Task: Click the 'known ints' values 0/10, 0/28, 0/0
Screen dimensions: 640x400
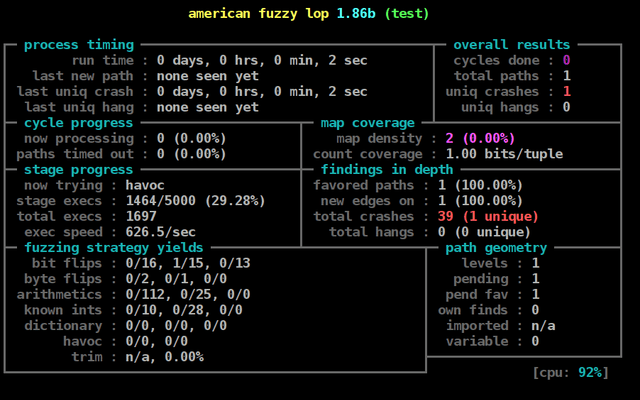Action: (x=184, y=310)
